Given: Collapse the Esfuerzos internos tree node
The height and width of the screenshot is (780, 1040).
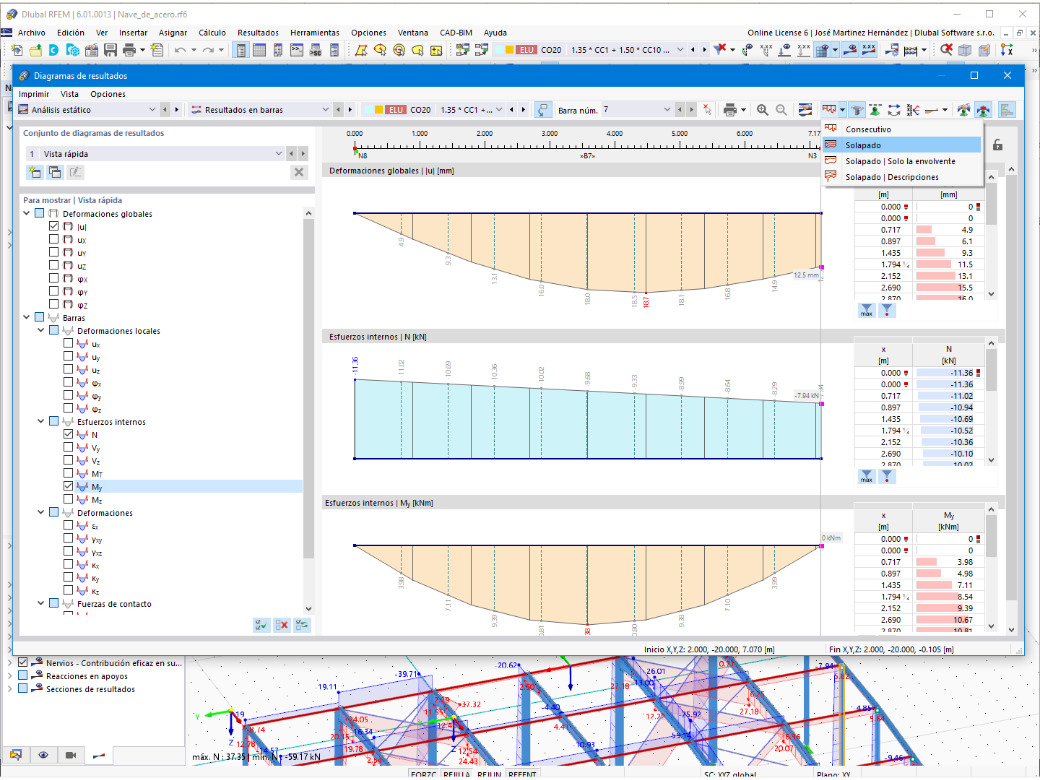Looking at the screenshot, I should (x=41, y=421).
